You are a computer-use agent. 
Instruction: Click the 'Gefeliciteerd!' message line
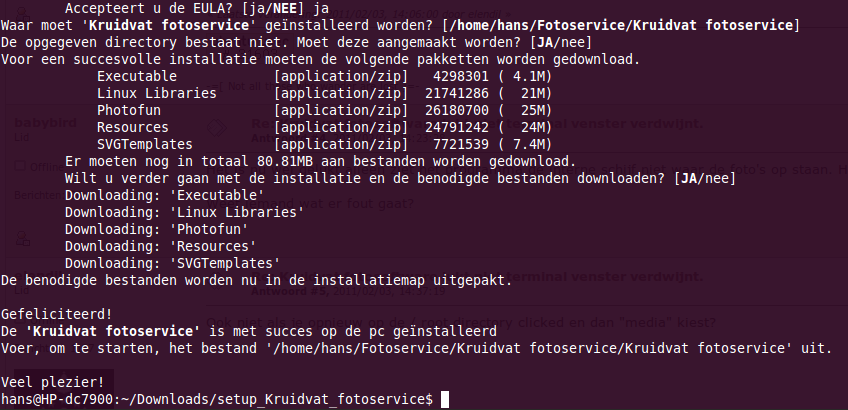[x=57, y=314]
